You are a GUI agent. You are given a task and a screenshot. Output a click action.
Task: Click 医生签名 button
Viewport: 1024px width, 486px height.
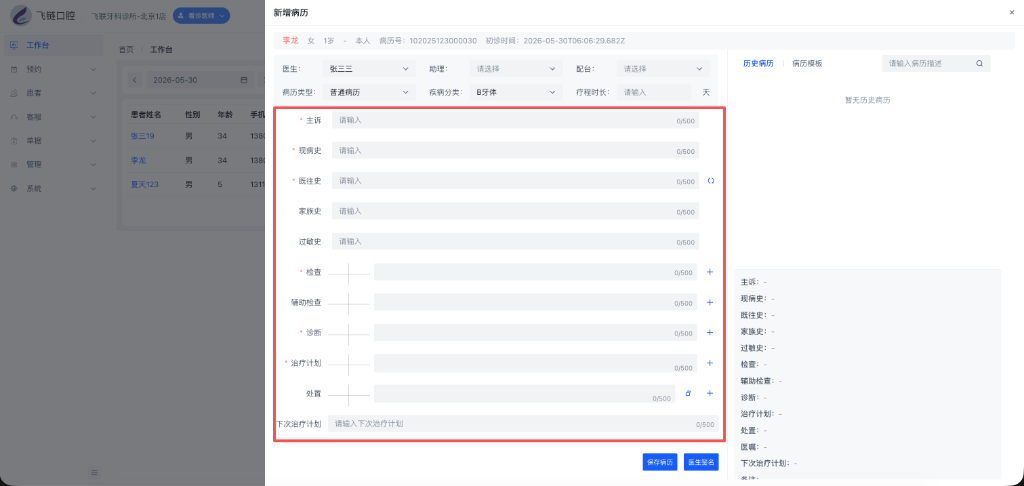(x=701, y=462)
